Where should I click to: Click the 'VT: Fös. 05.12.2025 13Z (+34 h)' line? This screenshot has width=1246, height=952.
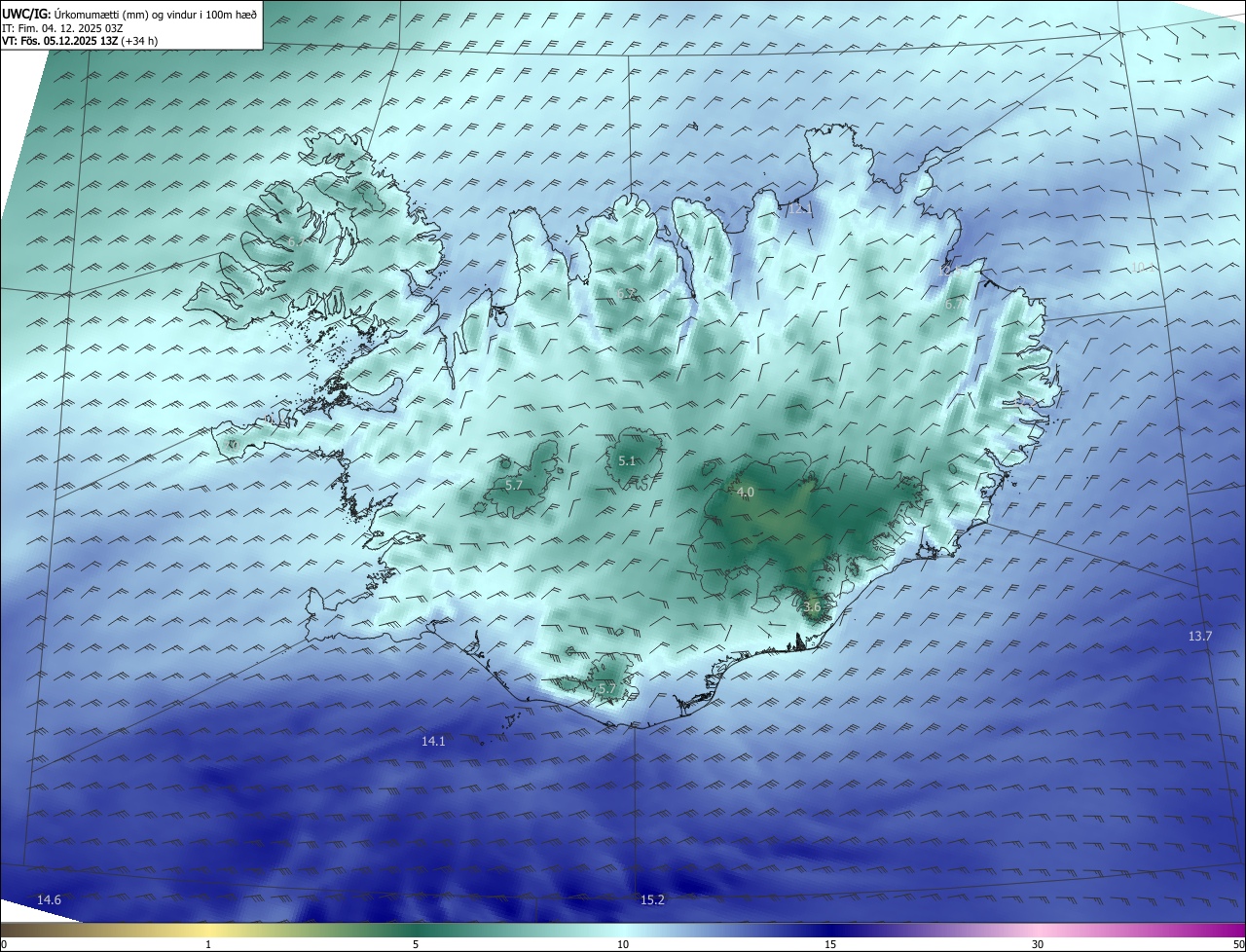coord(82,41)
